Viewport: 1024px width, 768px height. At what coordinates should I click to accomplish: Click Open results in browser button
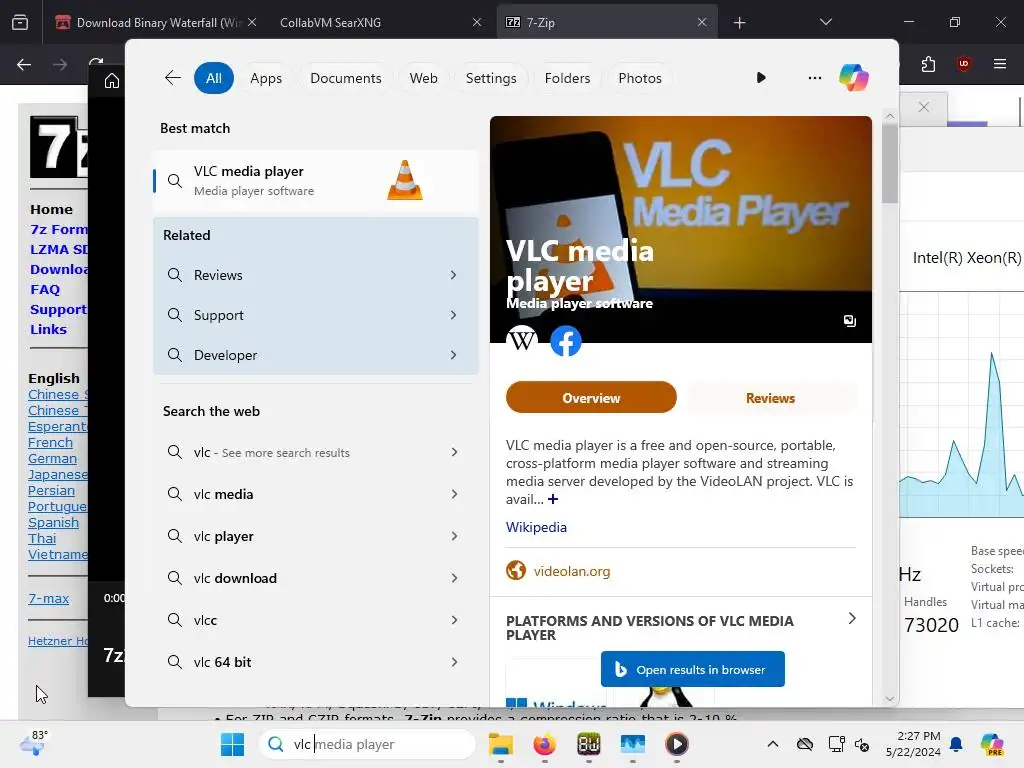(x=692, y=669)
